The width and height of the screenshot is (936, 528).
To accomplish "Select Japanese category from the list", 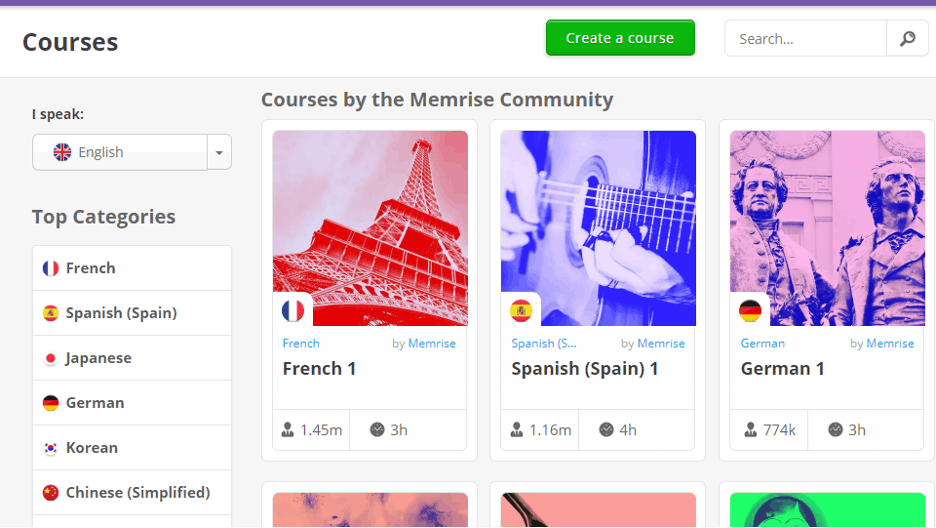I will [x=132, y=358].
